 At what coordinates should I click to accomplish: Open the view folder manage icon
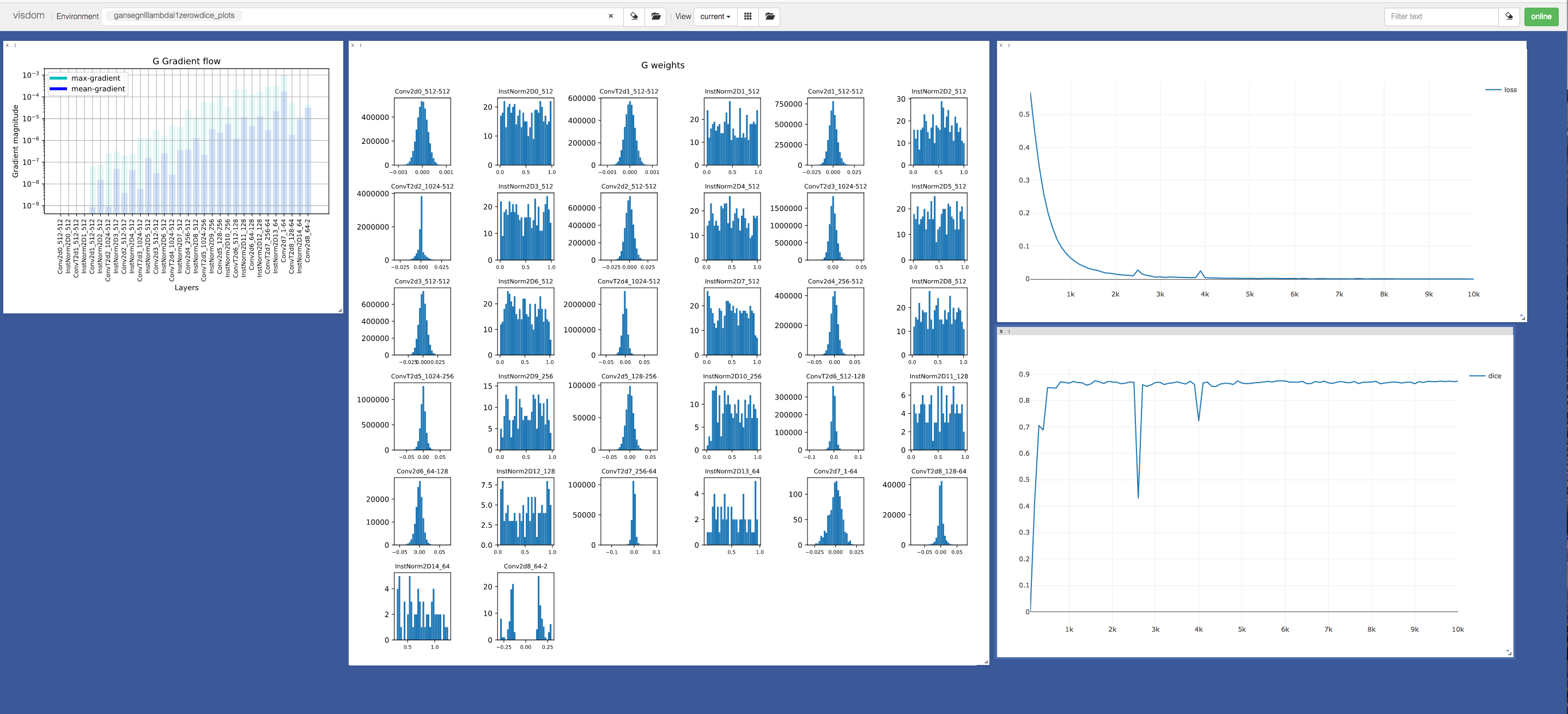(x=769, y=16)
